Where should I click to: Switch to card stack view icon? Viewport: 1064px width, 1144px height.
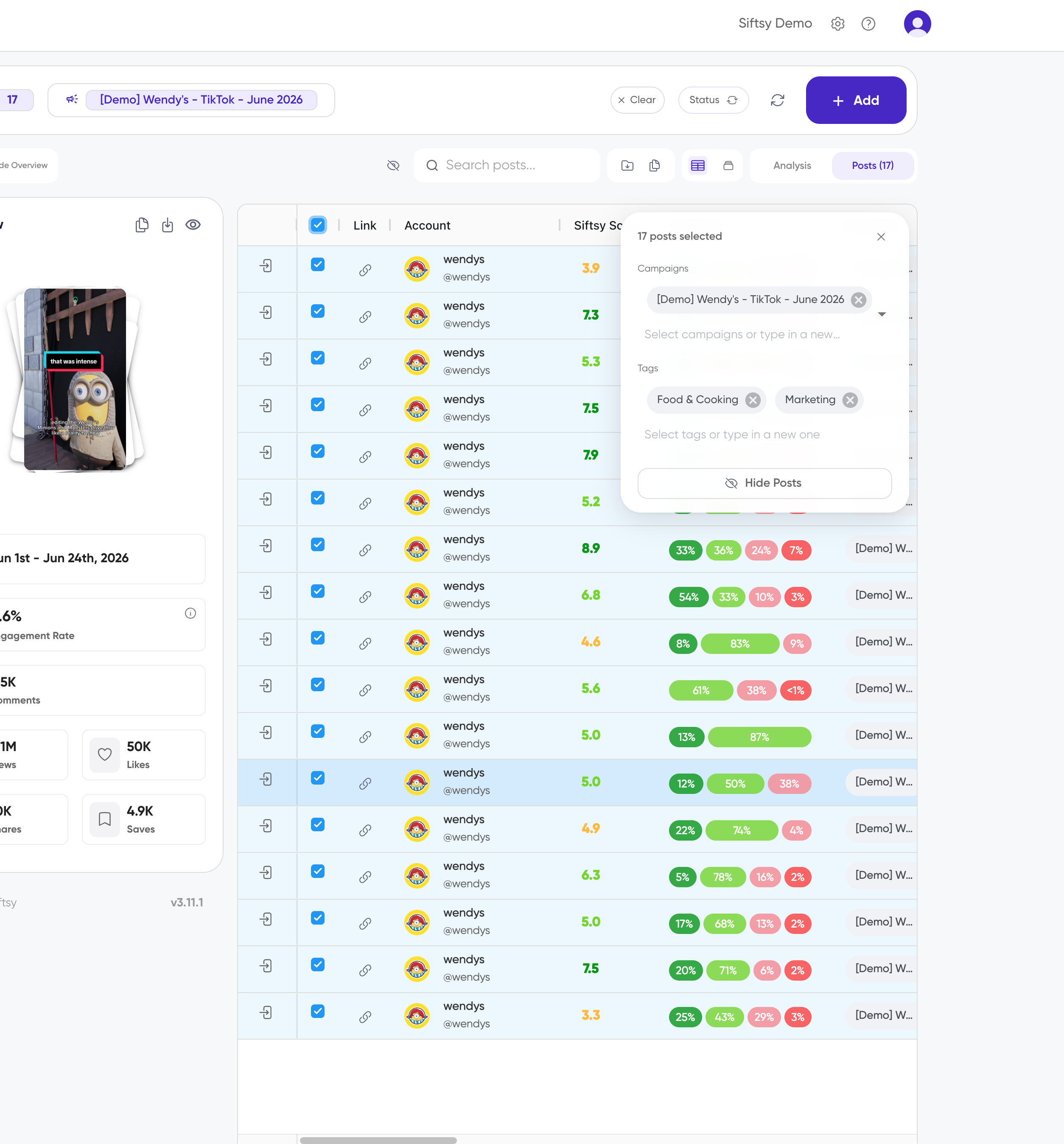pyautogui.click(x=728, y=166)
